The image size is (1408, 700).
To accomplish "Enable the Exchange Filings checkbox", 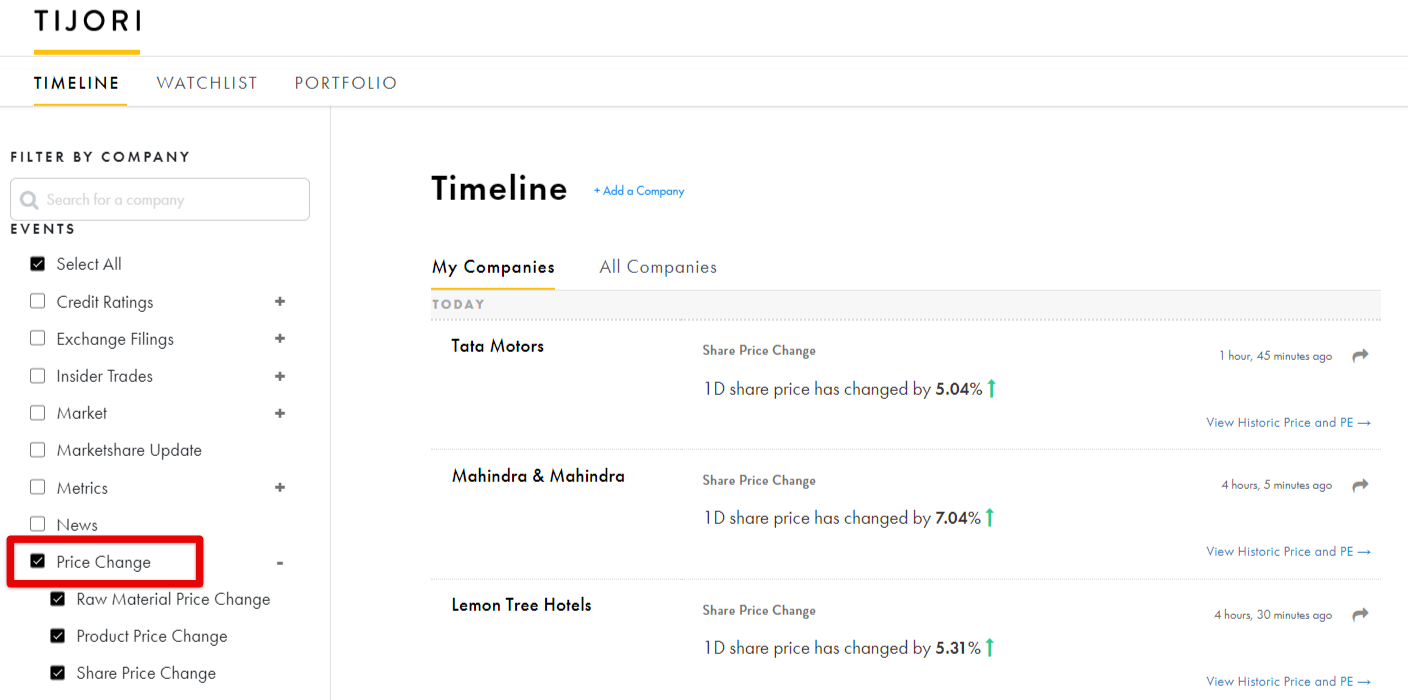I will click(38, 338).
